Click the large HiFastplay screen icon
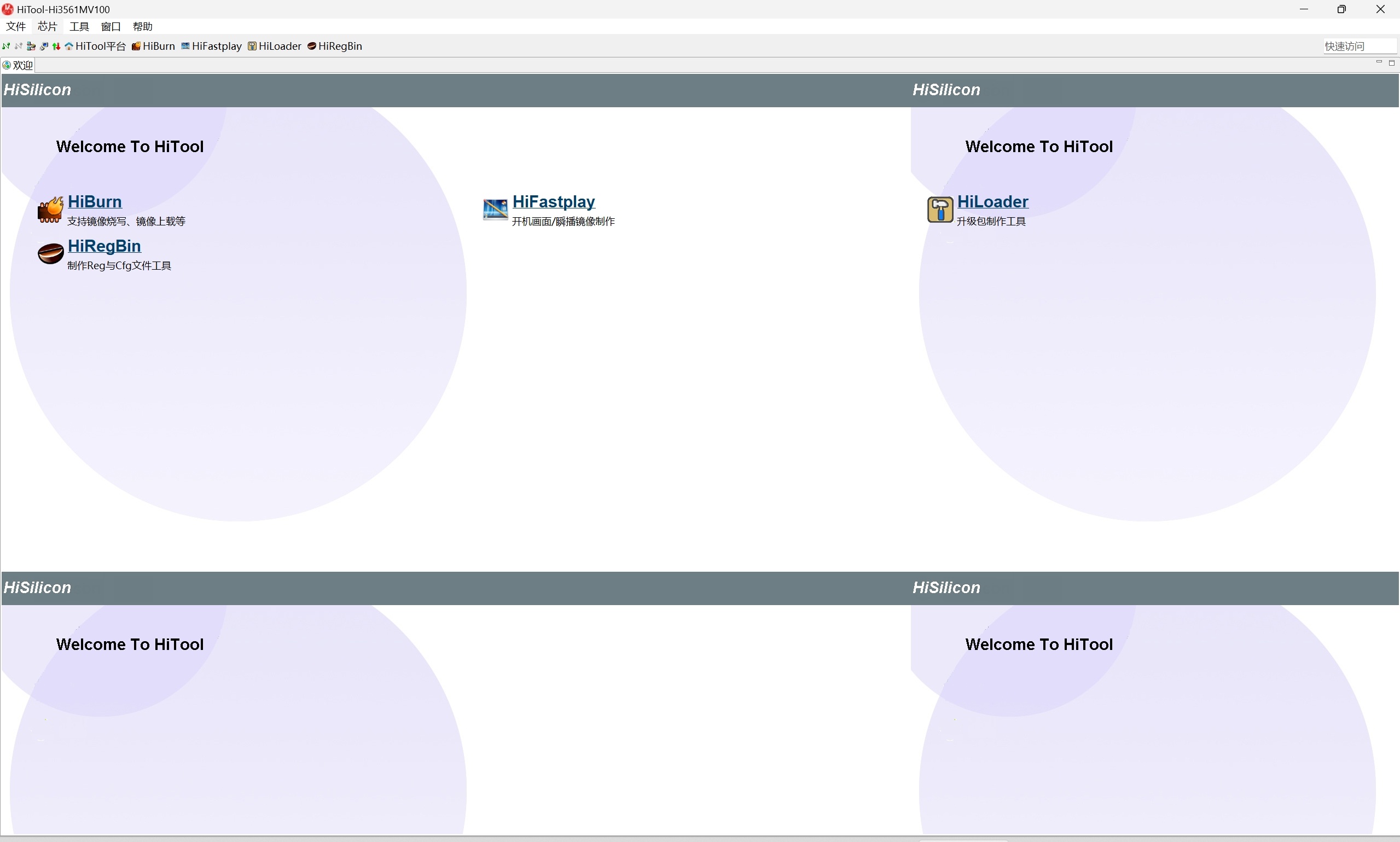This screenshot has width=1400, height=842. pyautogui.click(x=495, y=209)
